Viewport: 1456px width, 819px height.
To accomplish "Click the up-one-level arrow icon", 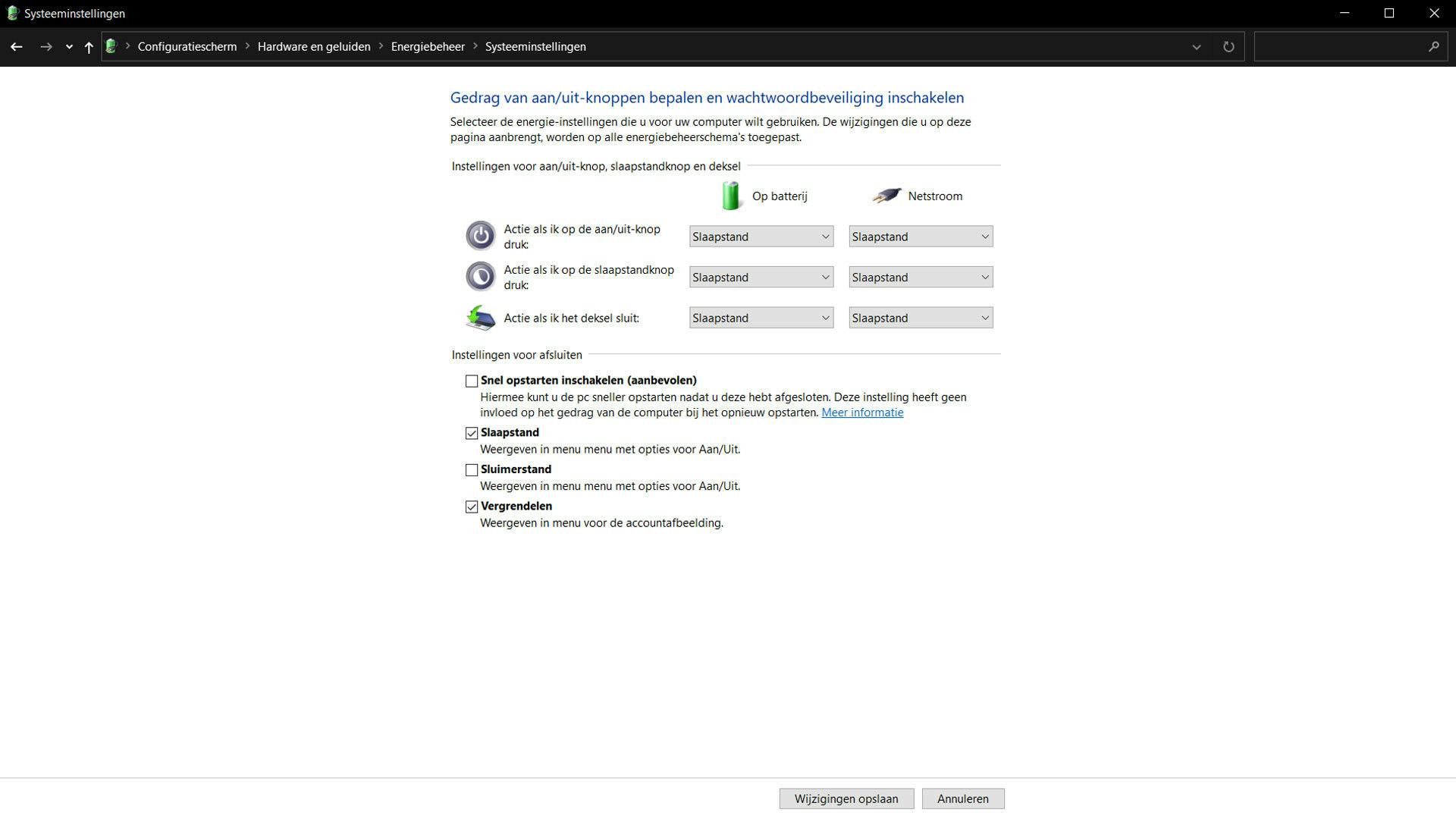I will coord(89,47).
